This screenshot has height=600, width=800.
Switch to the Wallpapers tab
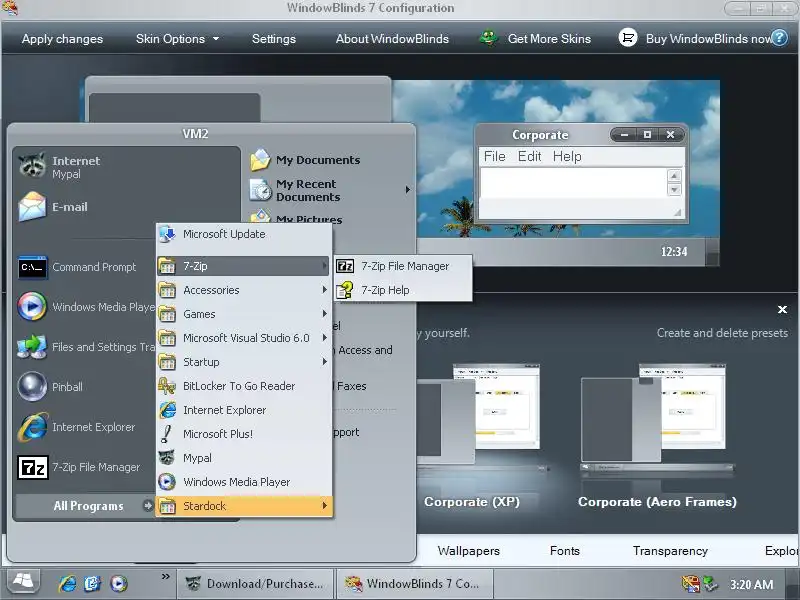[x=468, y=551]
